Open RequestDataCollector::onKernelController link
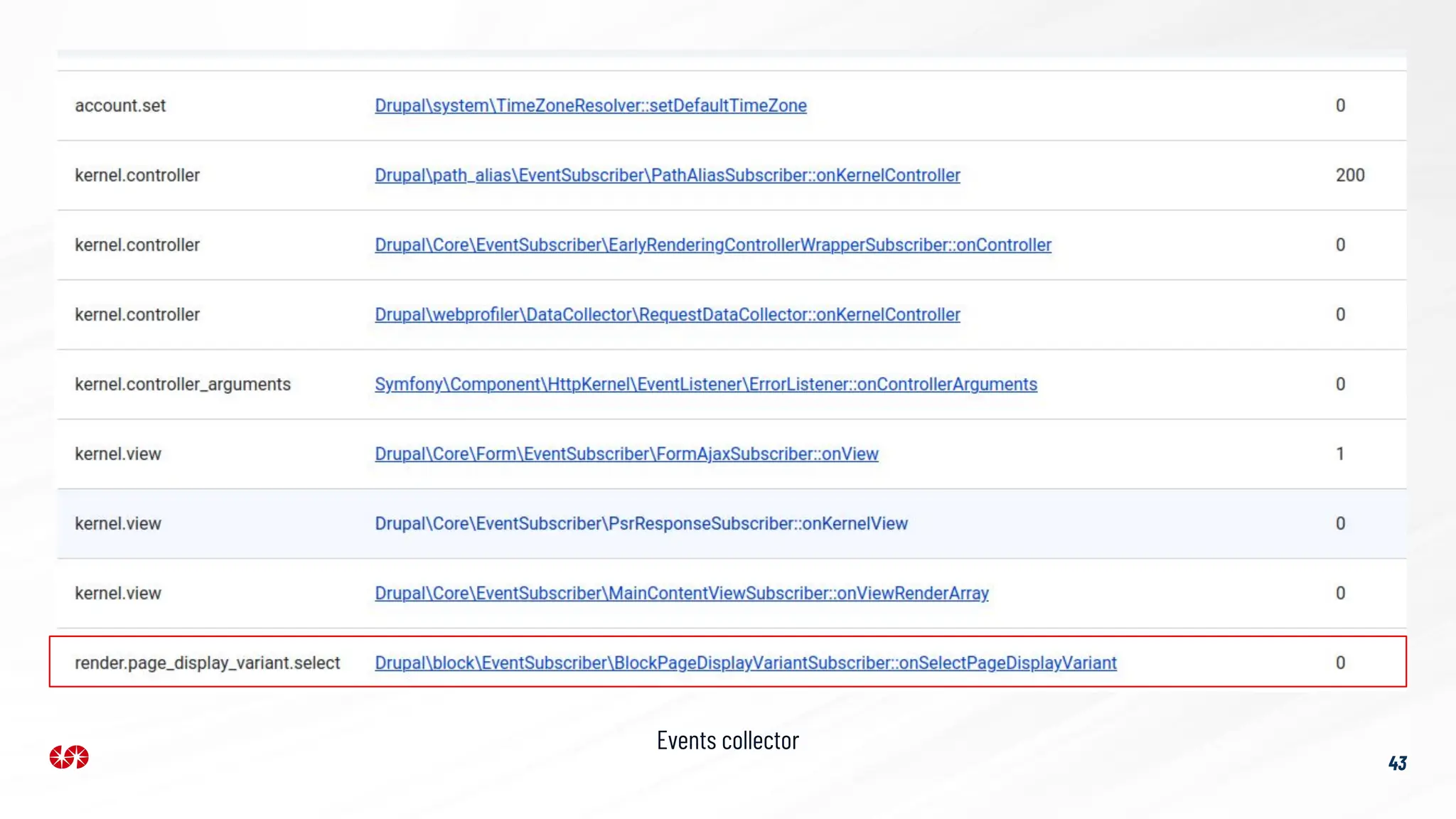This screenshot has height=819, width=1456. click(x=667, y=314)
